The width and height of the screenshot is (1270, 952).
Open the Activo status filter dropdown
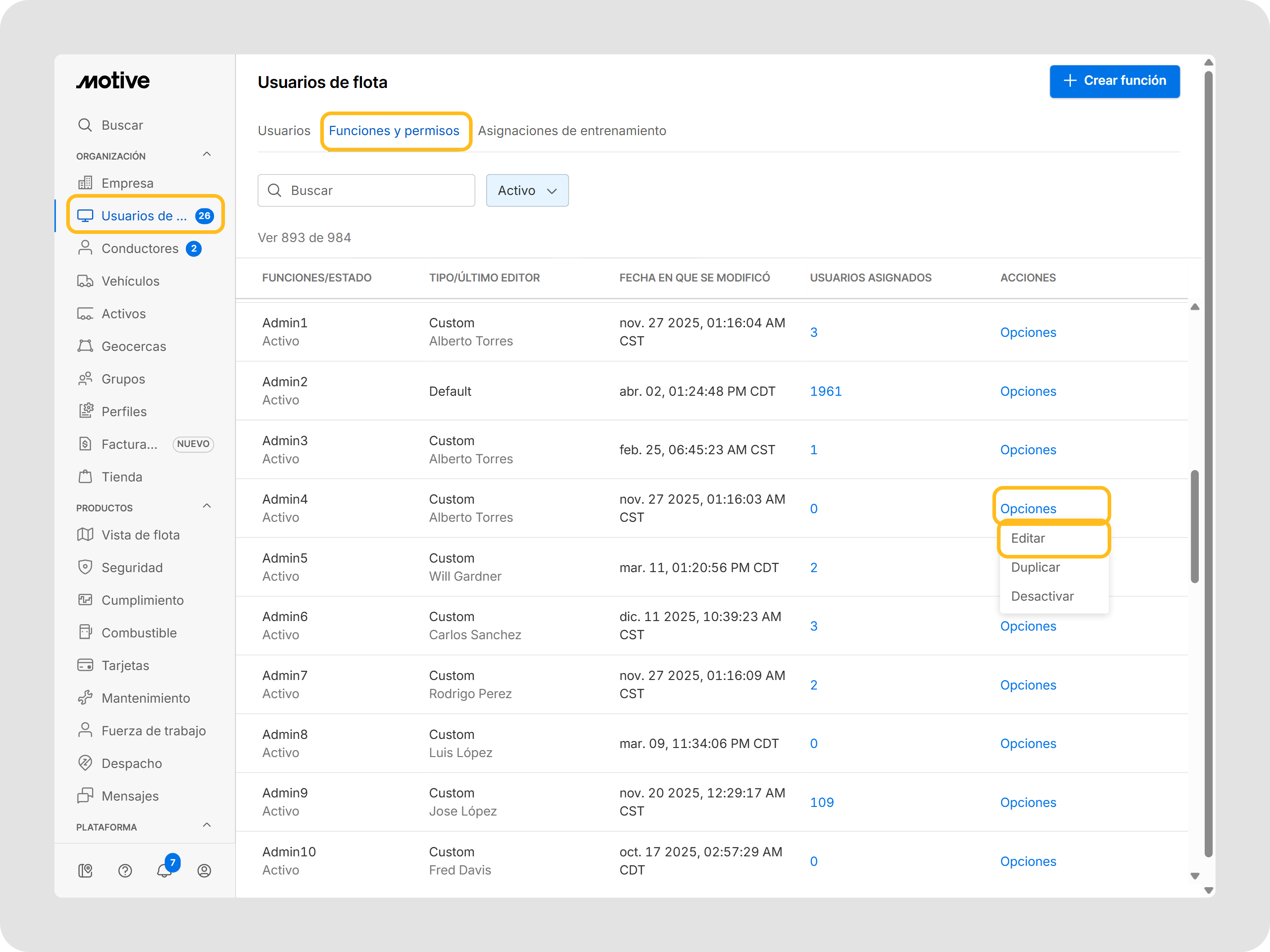[527, 190]
